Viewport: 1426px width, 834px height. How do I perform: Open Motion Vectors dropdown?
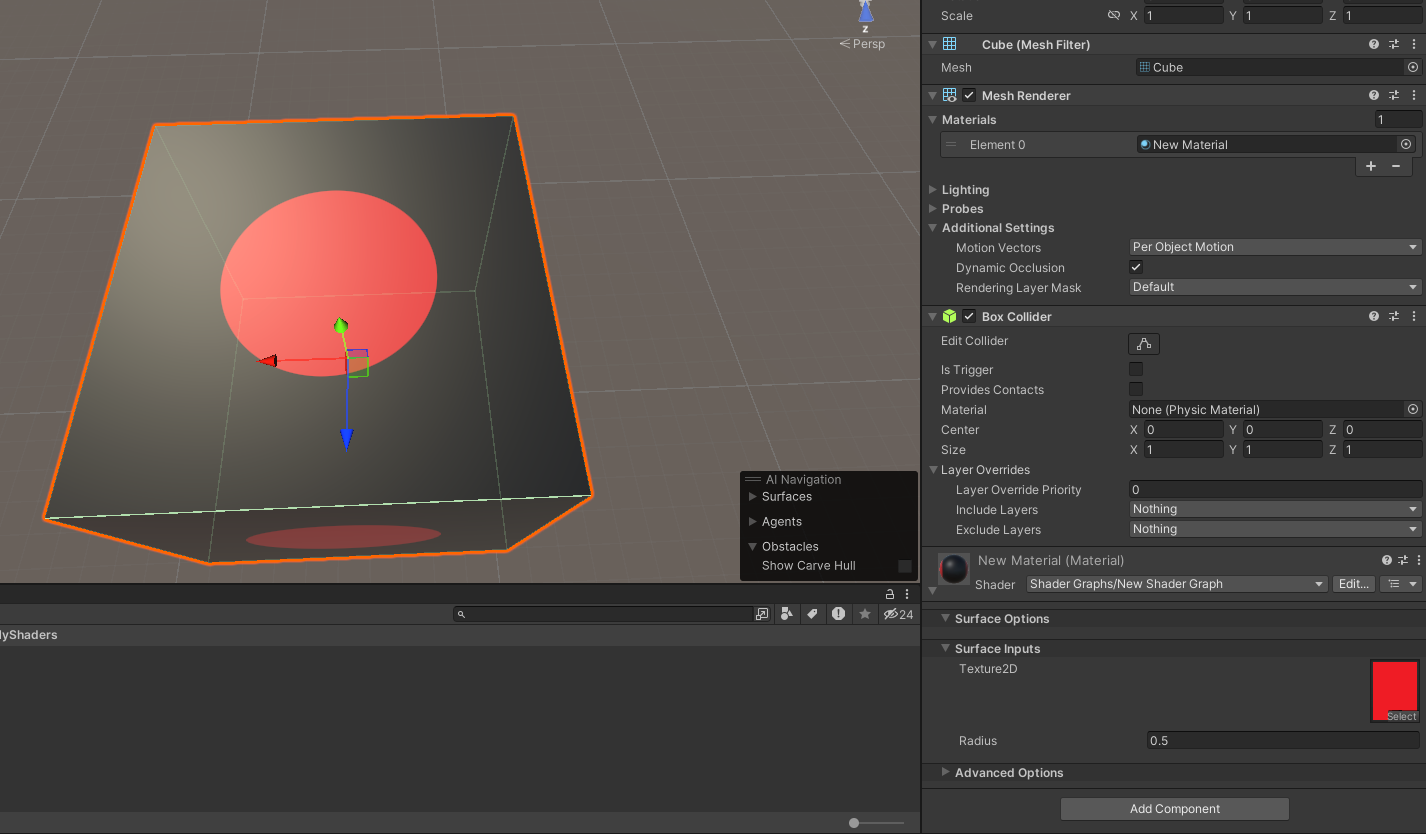click(x=1275, y=247)
